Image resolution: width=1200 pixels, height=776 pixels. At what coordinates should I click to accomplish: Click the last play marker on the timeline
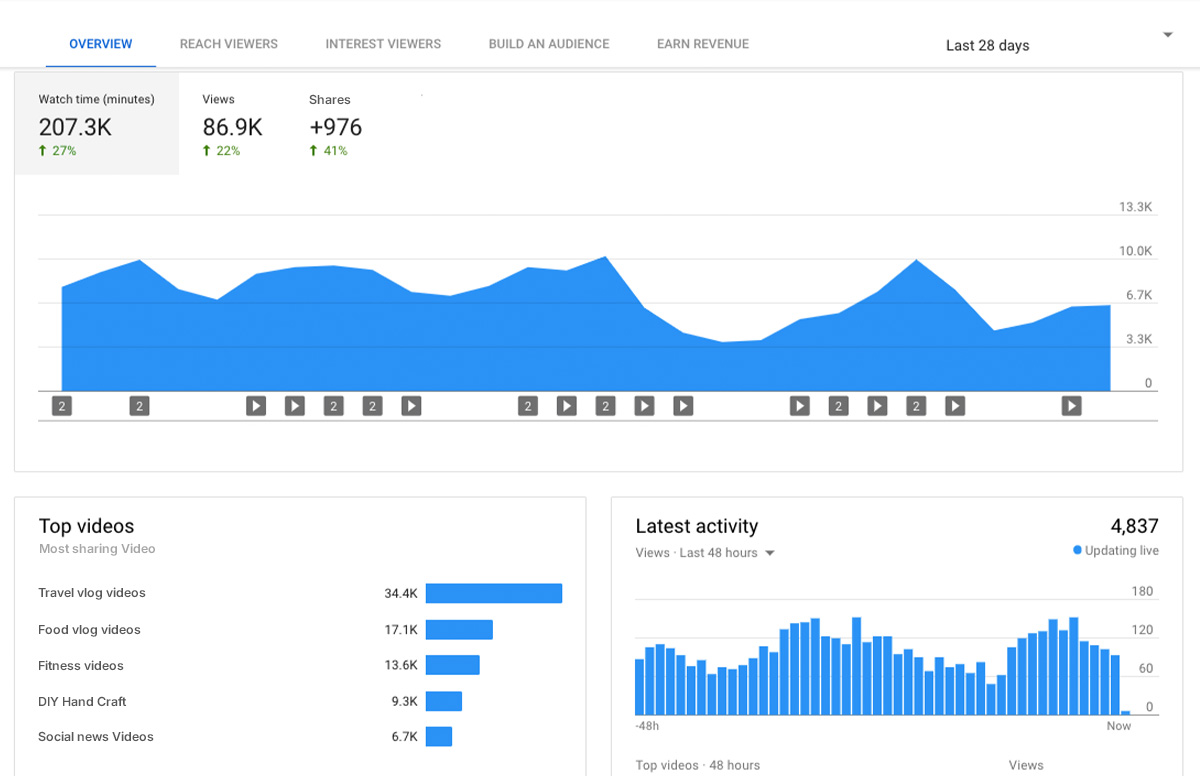tap(1071, 406)
